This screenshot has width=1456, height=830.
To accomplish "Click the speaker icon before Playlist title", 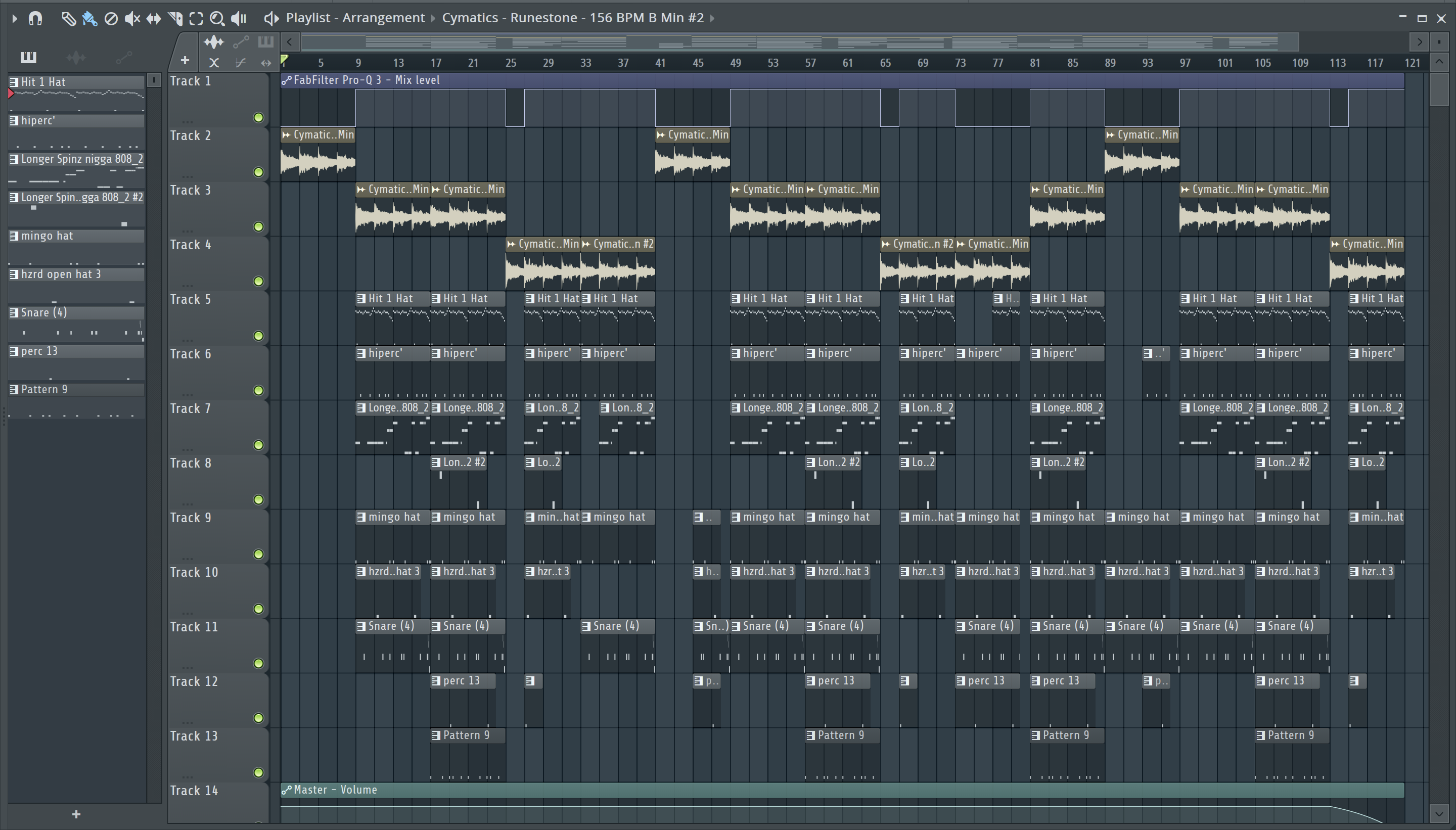I will (271, 19).
